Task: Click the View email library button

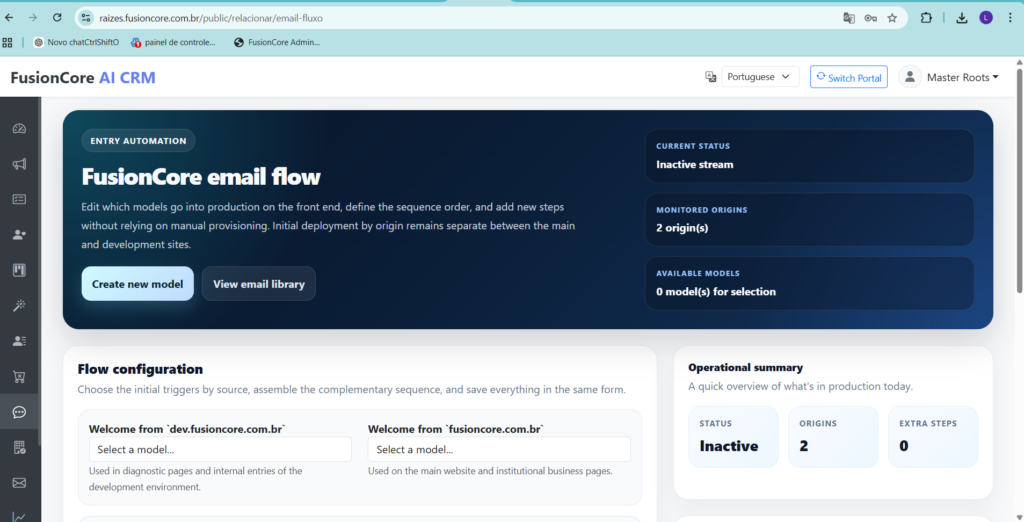Action: pyautogui.click(x=259, y=284)
